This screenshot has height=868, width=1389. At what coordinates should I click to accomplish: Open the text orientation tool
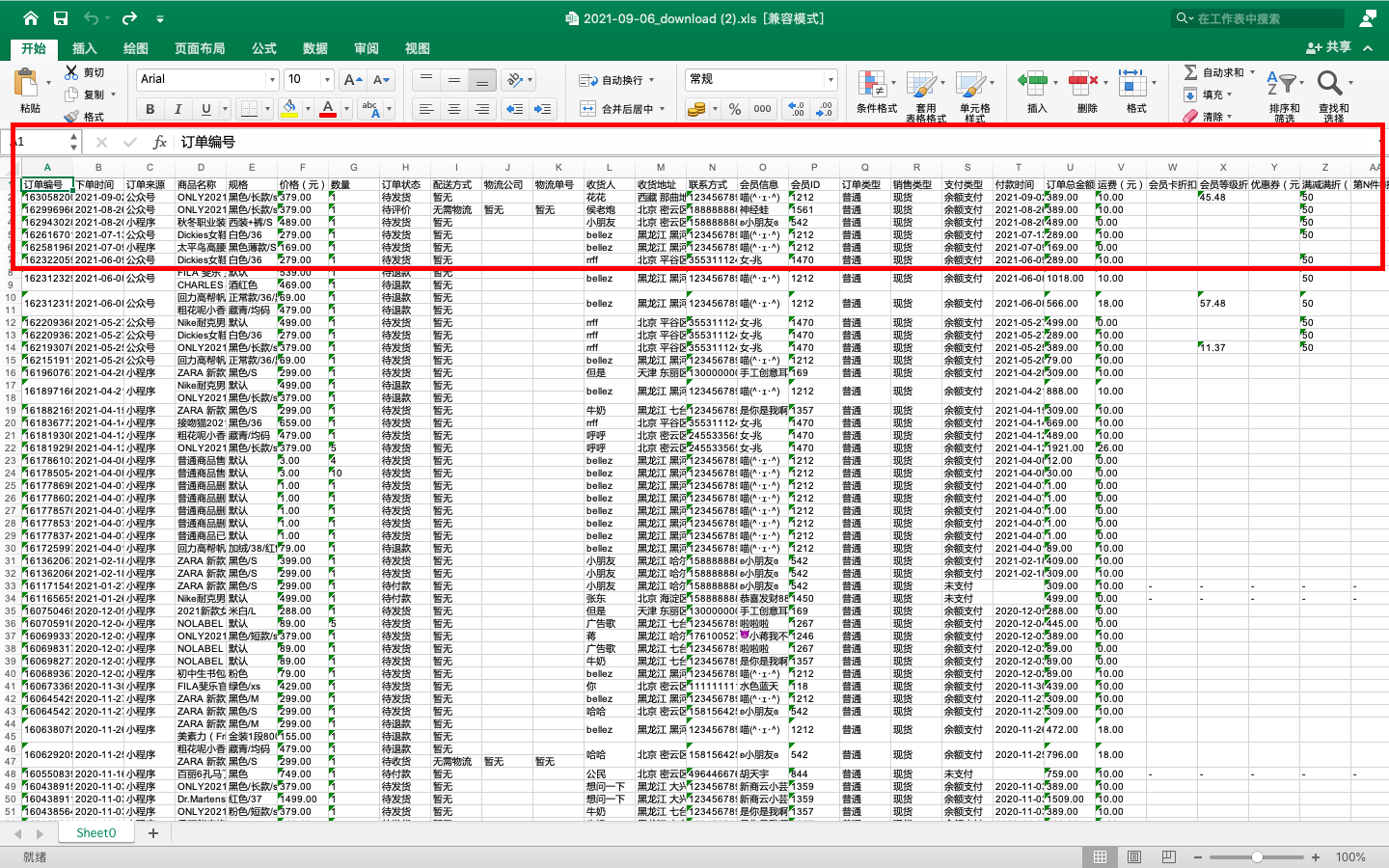516,80
